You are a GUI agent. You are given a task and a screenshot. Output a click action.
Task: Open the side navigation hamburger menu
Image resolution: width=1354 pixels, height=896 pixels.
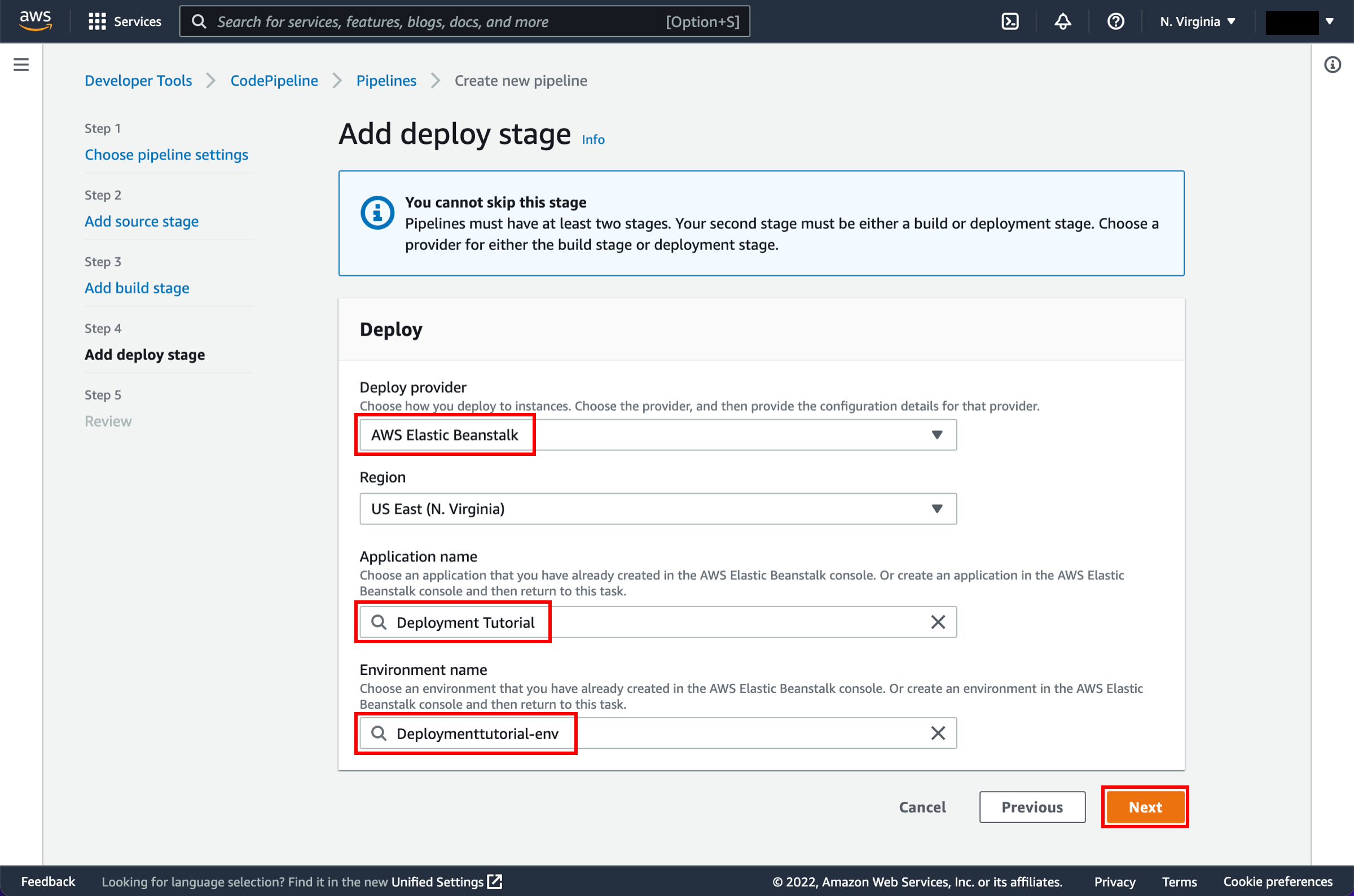(x=21, y=64)
